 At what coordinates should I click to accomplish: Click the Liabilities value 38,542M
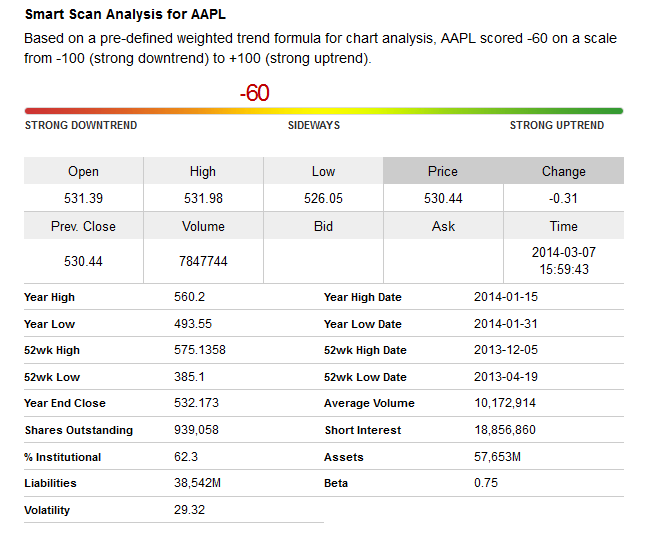pos(198,483)
